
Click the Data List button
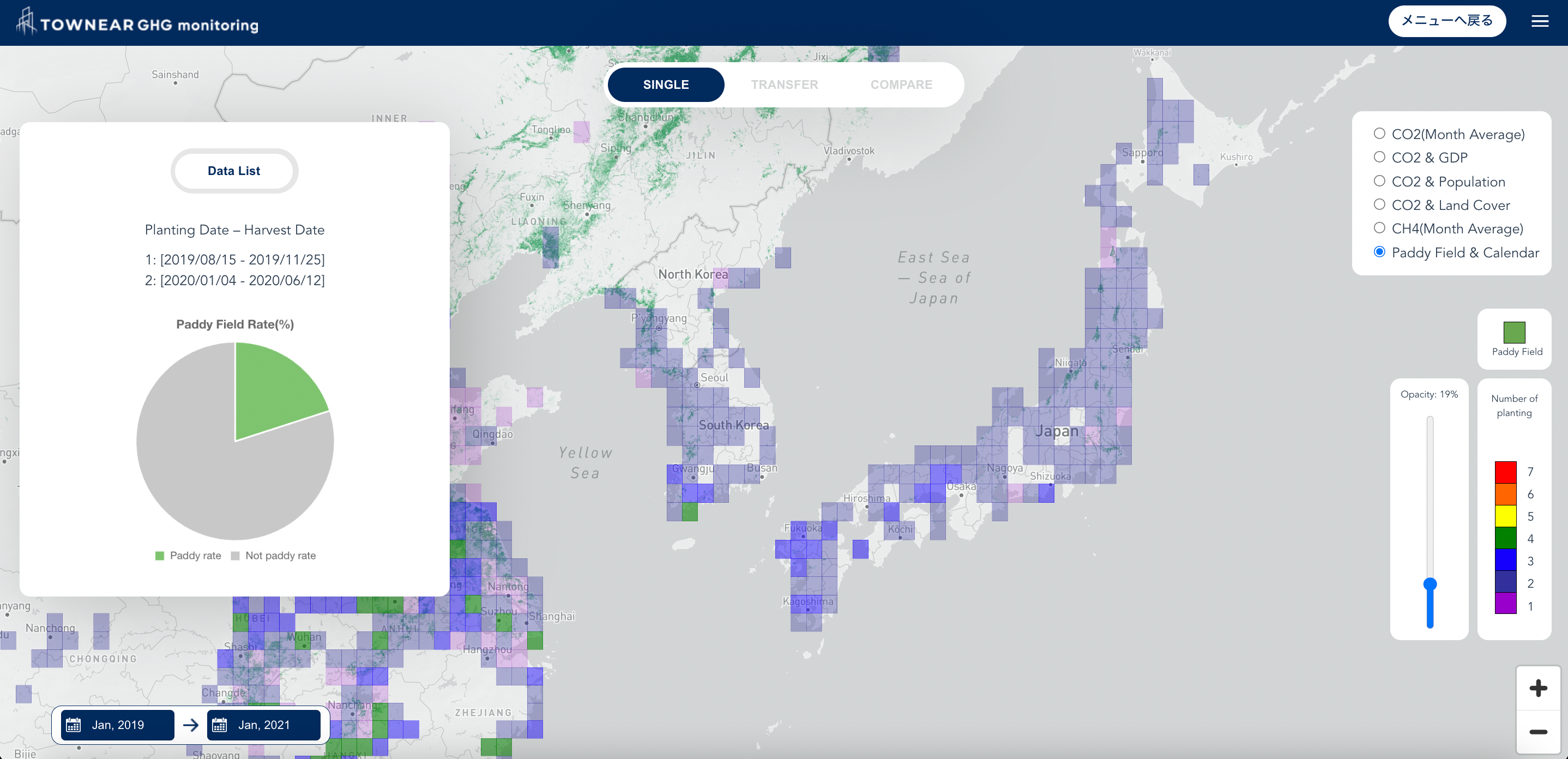[x=233, y=170]
